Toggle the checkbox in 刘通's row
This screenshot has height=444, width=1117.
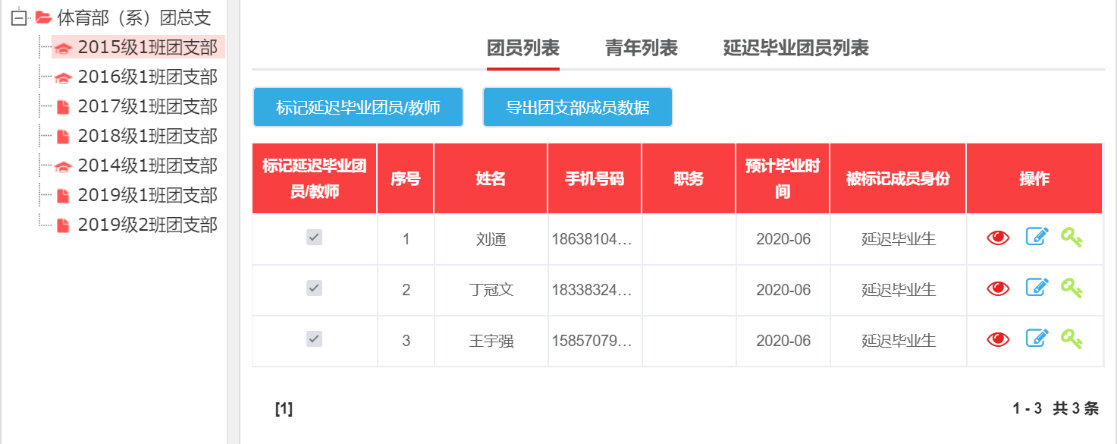314,237
